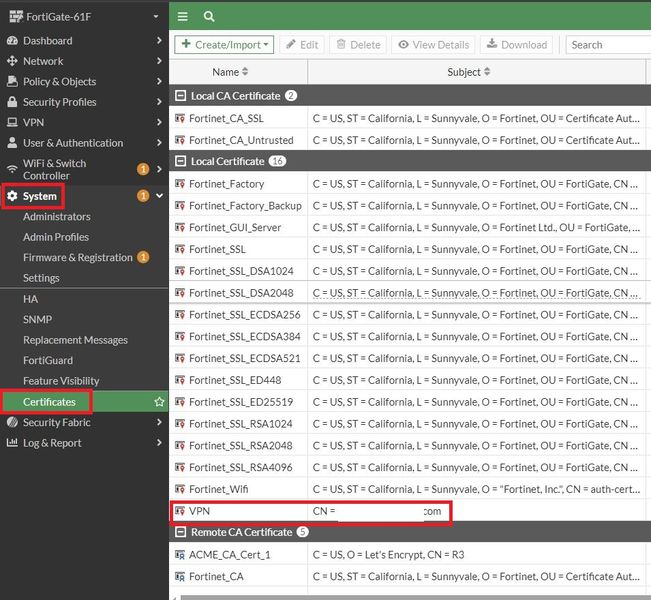Image resolution: width=651 pixels, height=600 pixels.
Task: Click the favorite star next to Certificates
Action: (x=159, y=402)
